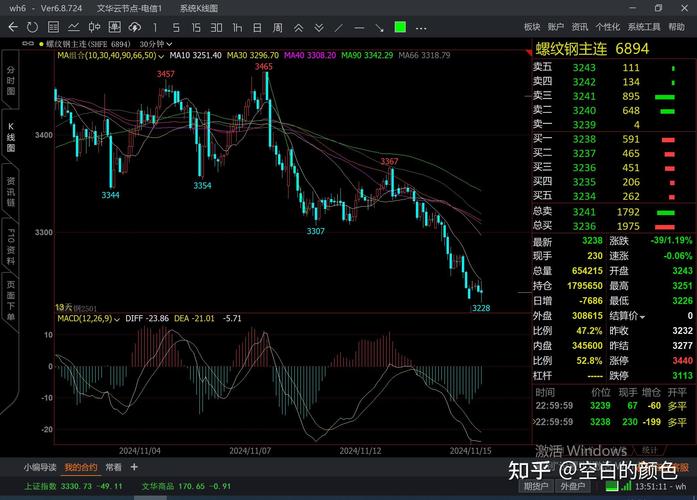Click the green square color swatch
Screen dimensions: 697x500
point(400,27)
